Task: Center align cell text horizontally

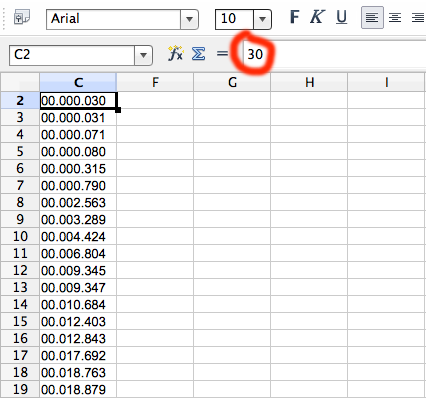Action: pos(395,17)
